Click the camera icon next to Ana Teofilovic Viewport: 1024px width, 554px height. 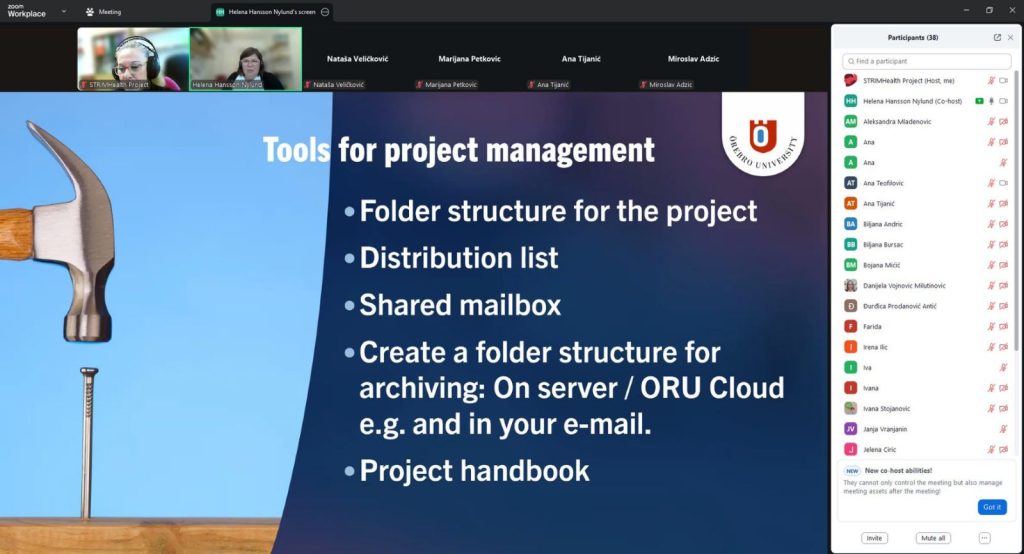(x=1003, y=183)
